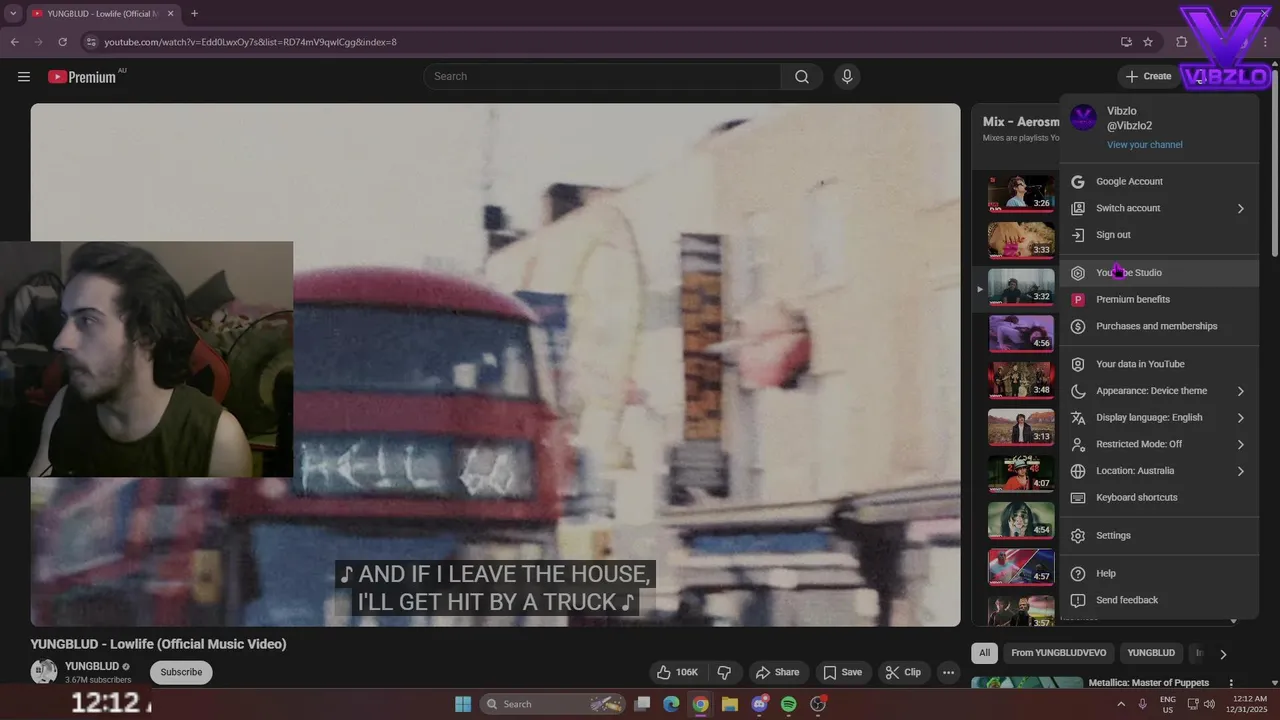Open Purchases and memberships
This screenshot has width=1280, height=720.
click(x=1159, y=326)
